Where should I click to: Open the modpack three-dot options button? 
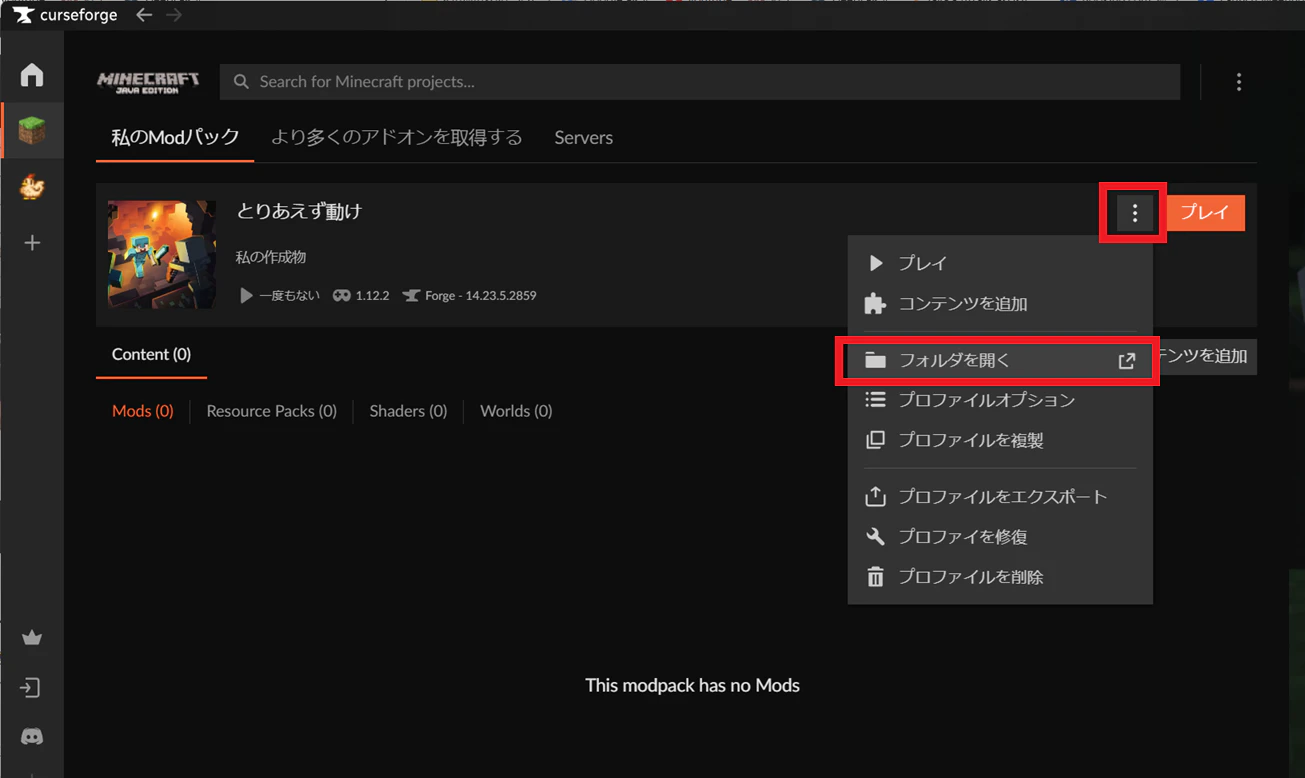[1134, 213]
